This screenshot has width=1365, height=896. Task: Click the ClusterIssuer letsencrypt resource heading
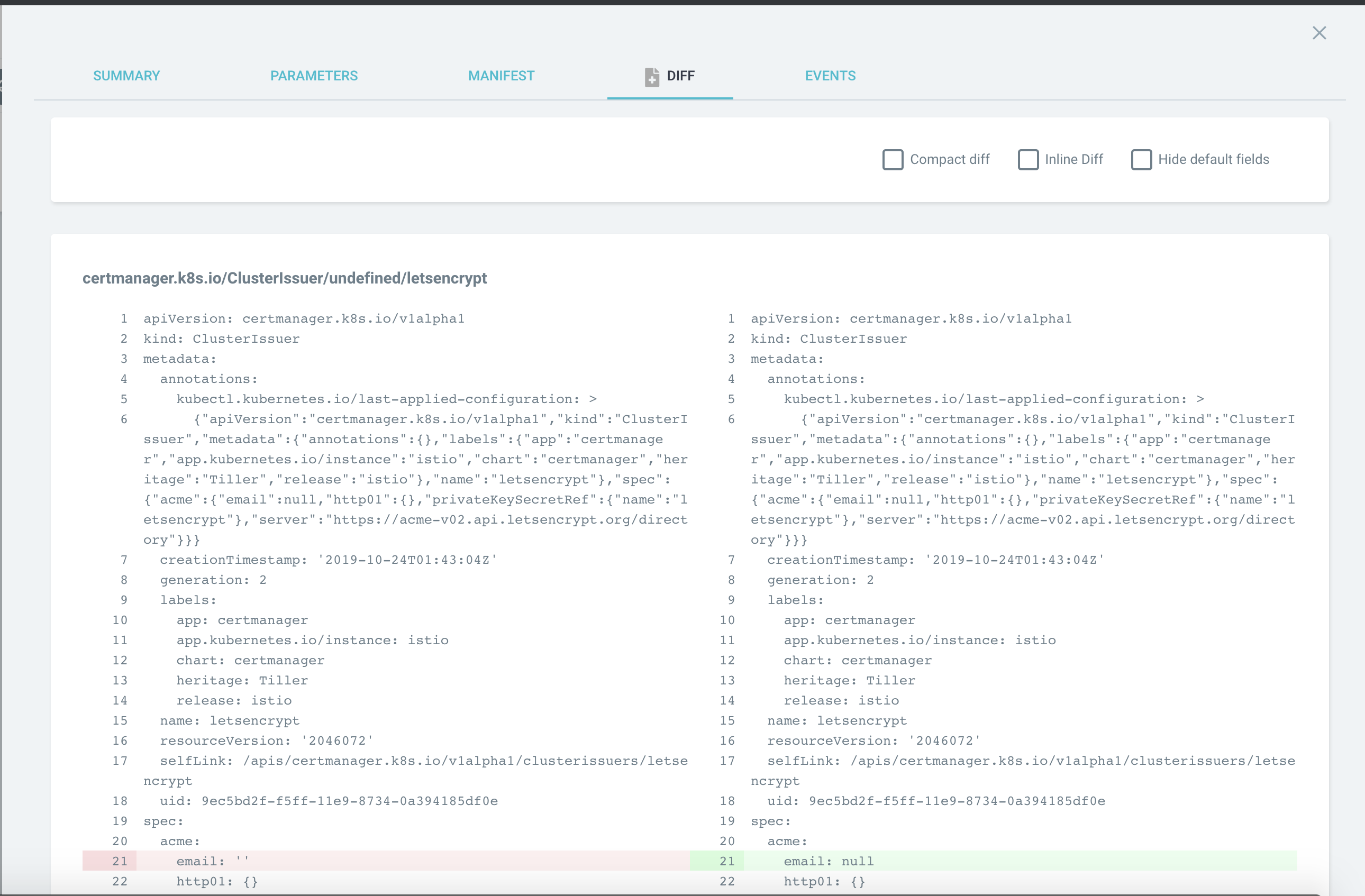coord(285,279)
